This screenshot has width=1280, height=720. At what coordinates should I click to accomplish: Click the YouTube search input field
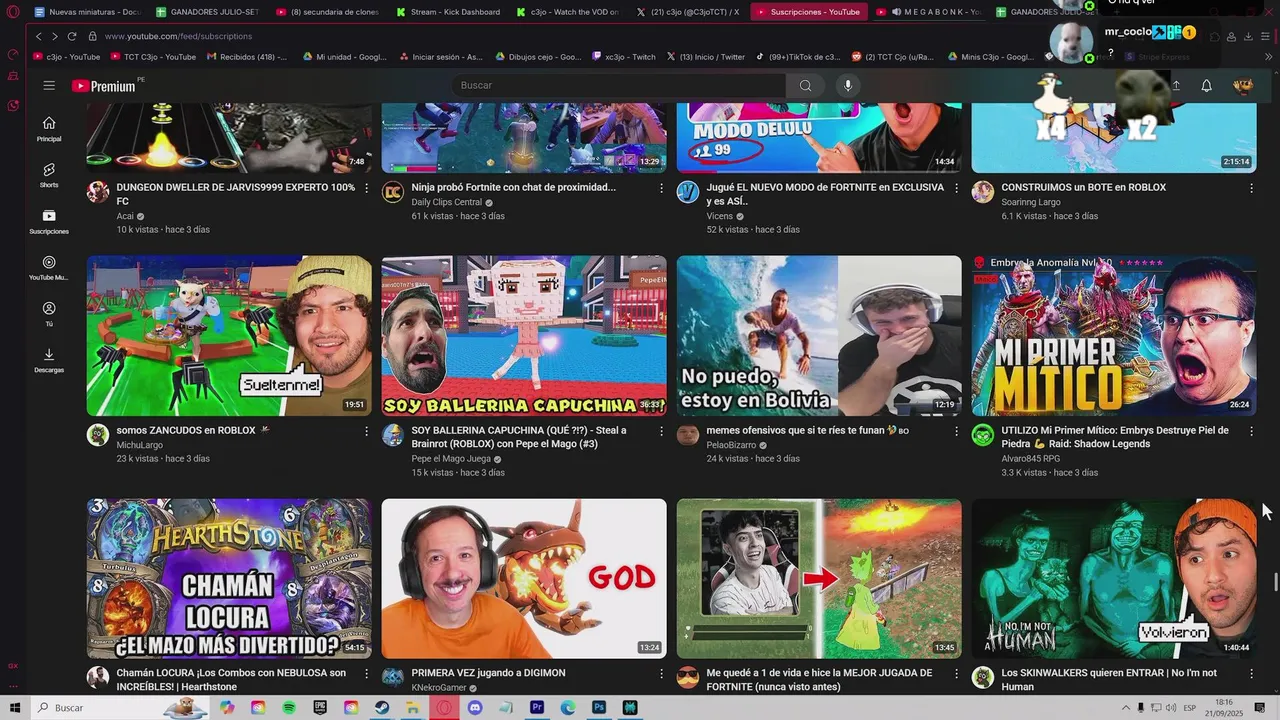620,86
